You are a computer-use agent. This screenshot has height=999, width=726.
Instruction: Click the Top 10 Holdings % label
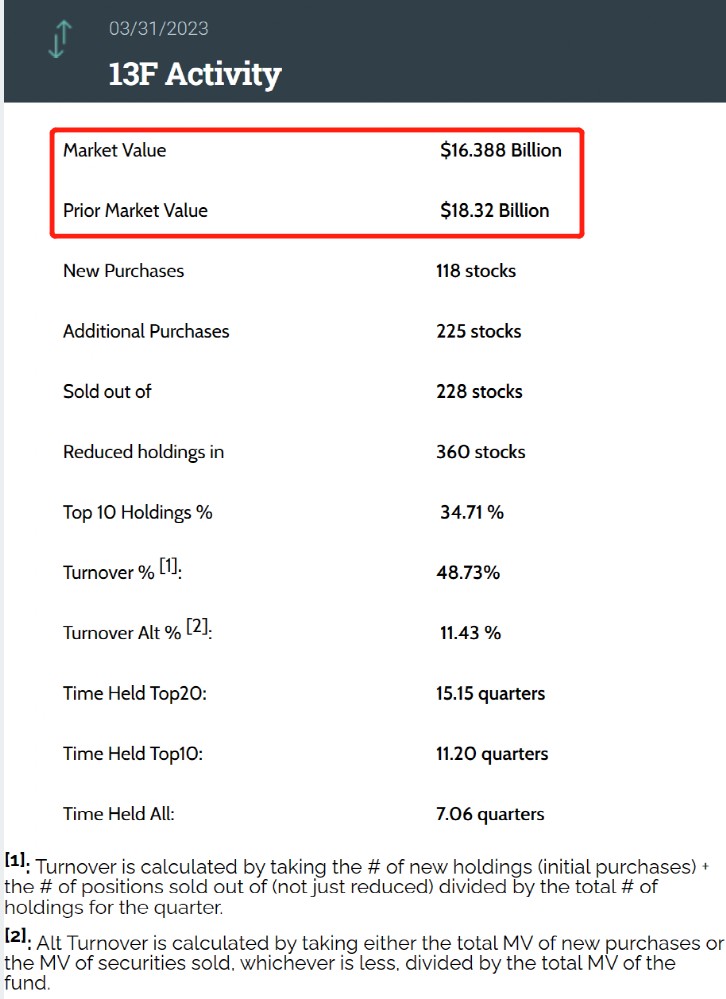pos(137,512)
